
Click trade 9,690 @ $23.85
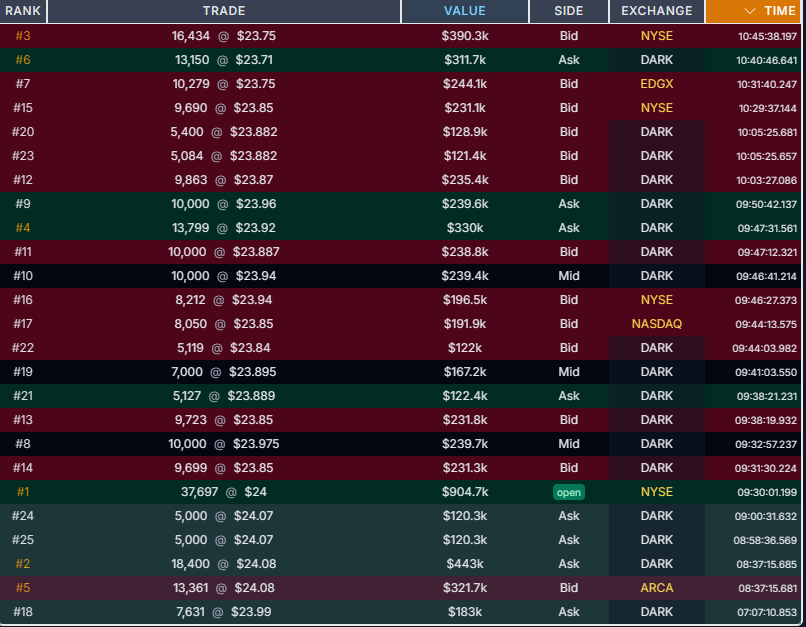tap(224, 108)
